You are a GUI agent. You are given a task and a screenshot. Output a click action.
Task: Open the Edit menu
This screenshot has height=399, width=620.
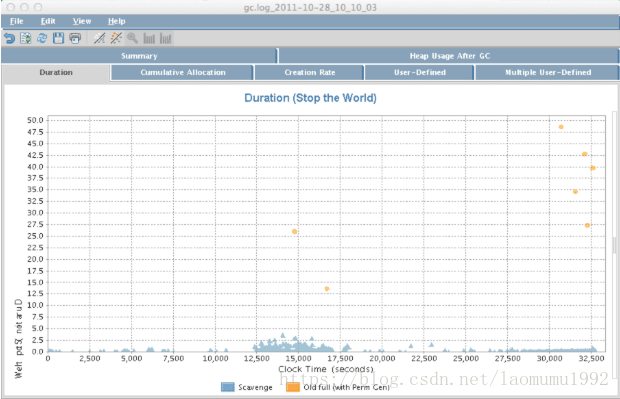(x=48, y=21)
